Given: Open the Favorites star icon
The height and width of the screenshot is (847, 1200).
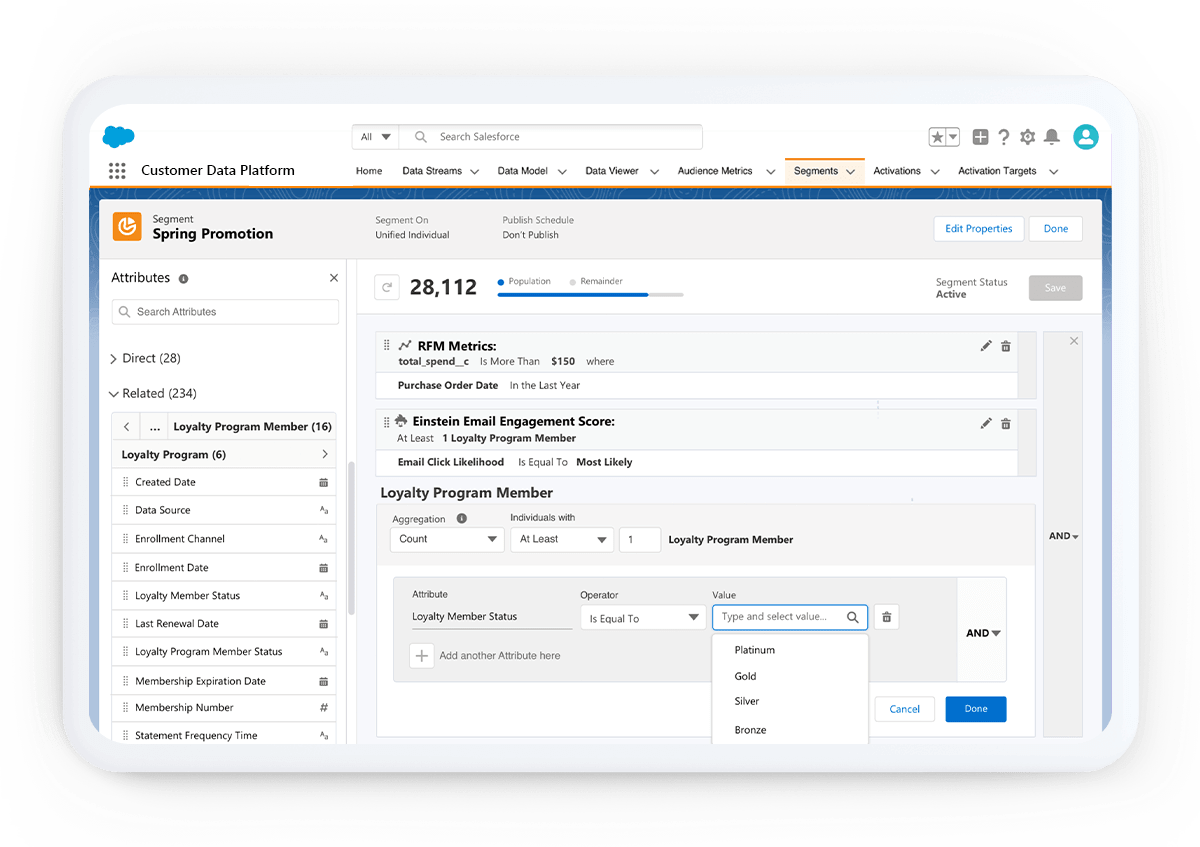Looking at the screenshot, I should coord(937,137).
